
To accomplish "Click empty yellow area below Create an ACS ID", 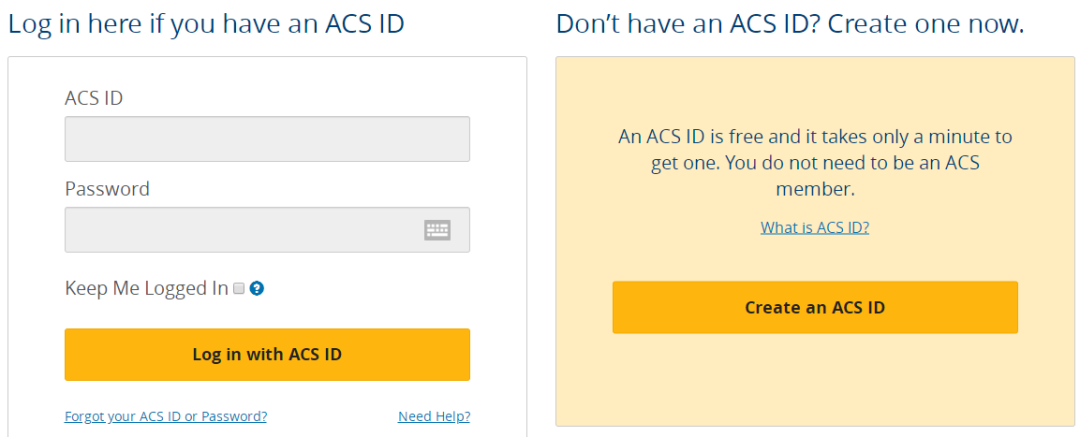I will (x=815, y=385).
